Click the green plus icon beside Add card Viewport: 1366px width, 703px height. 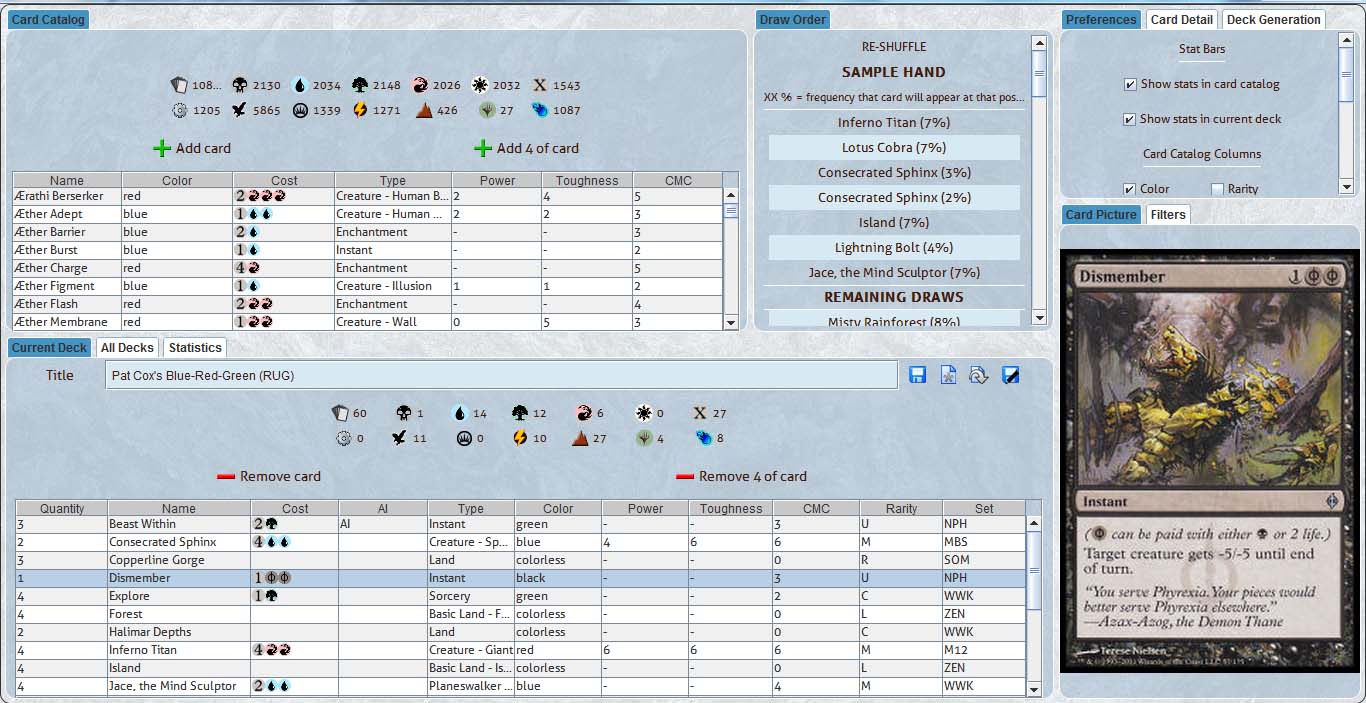click(162, 148)
